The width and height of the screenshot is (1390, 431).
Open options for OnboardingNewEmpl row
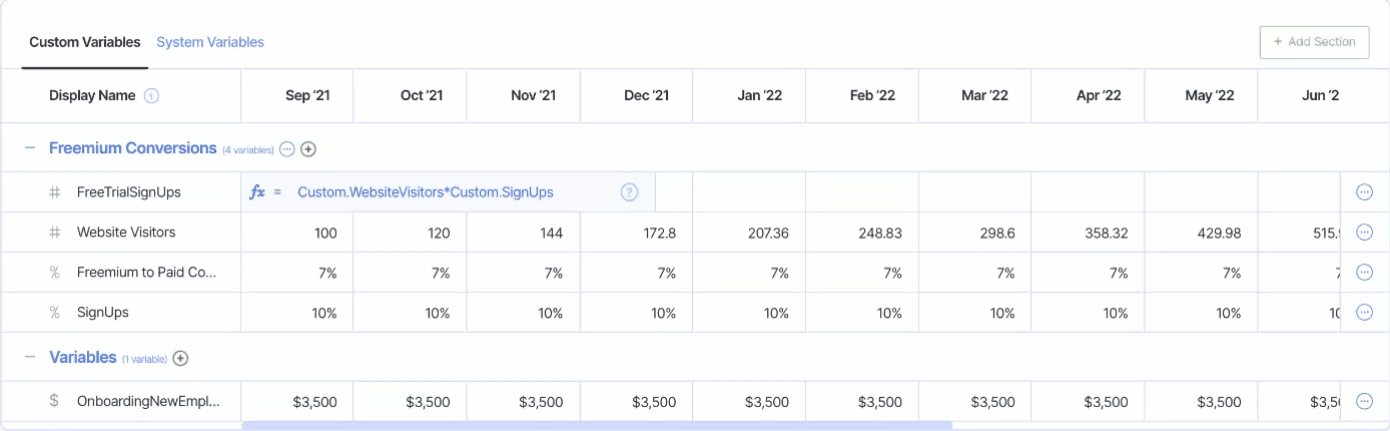point(1364,401)
